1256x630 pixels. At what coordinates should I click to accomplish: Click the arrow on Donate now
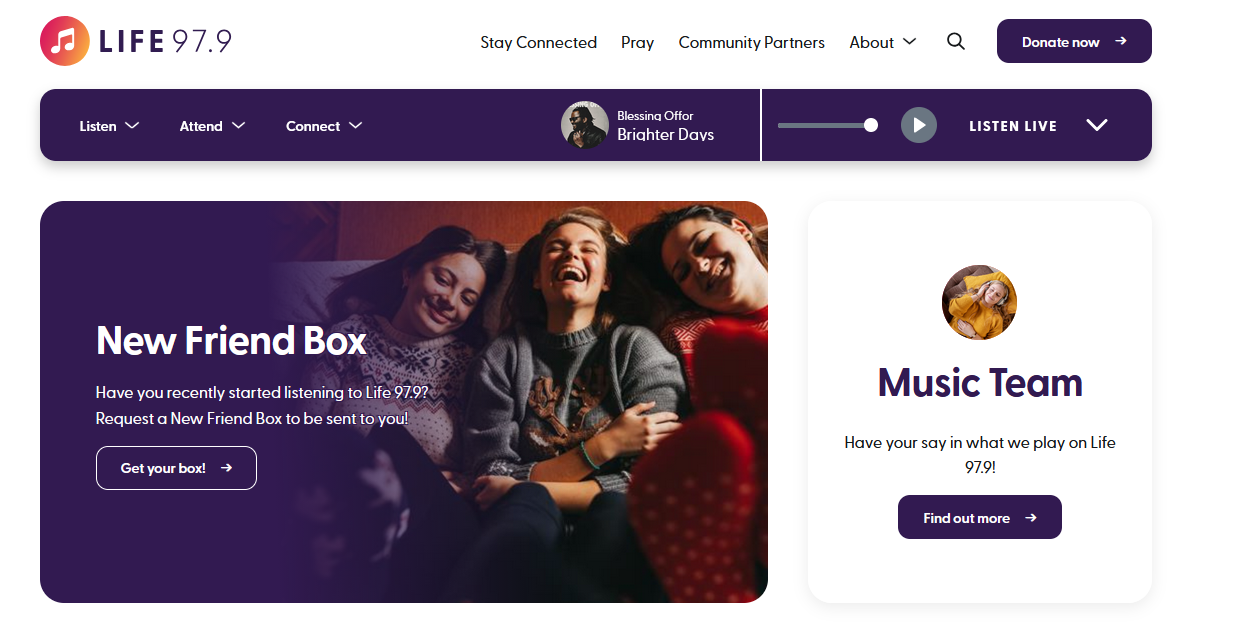pos(1121,41)
